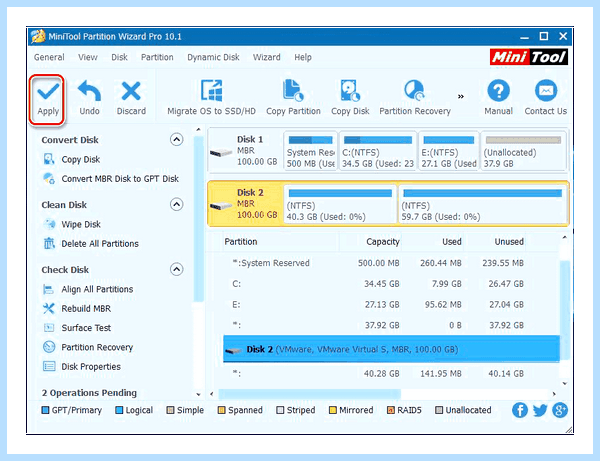This screenshot has width=600, height=461.
Task: Click partition list scroll down arrow
Action: (x=564, y=383)
